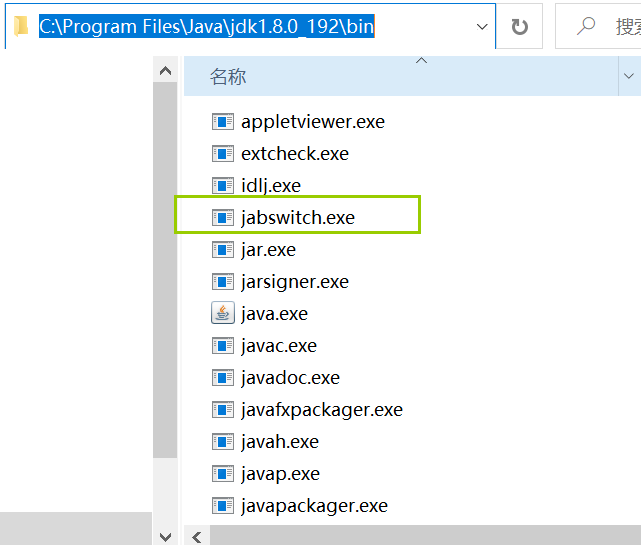Viewport: 641px width, 545px height.
Task: Select the file name idlj.exe
Action: point(271,186)
